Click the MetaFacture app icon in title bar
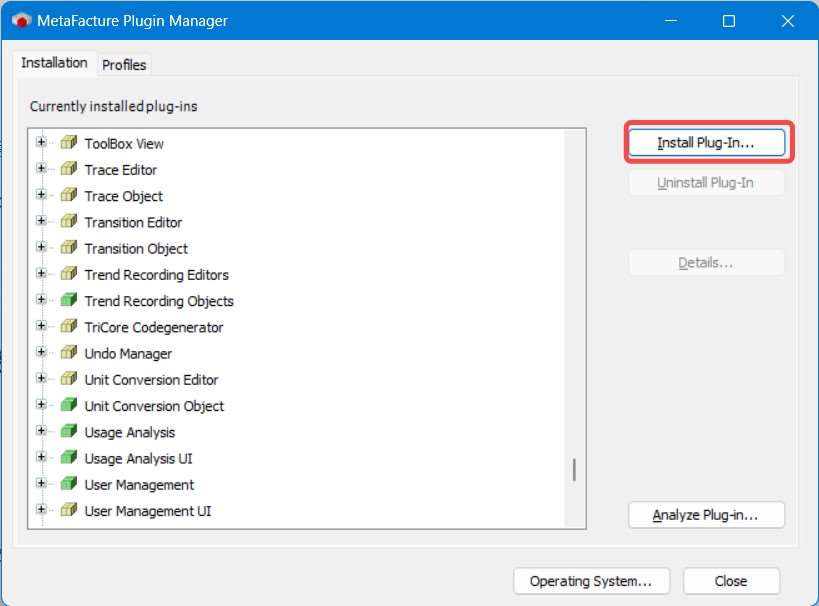Viewport: 819px width, 606px height. click(x=21, y=21)
